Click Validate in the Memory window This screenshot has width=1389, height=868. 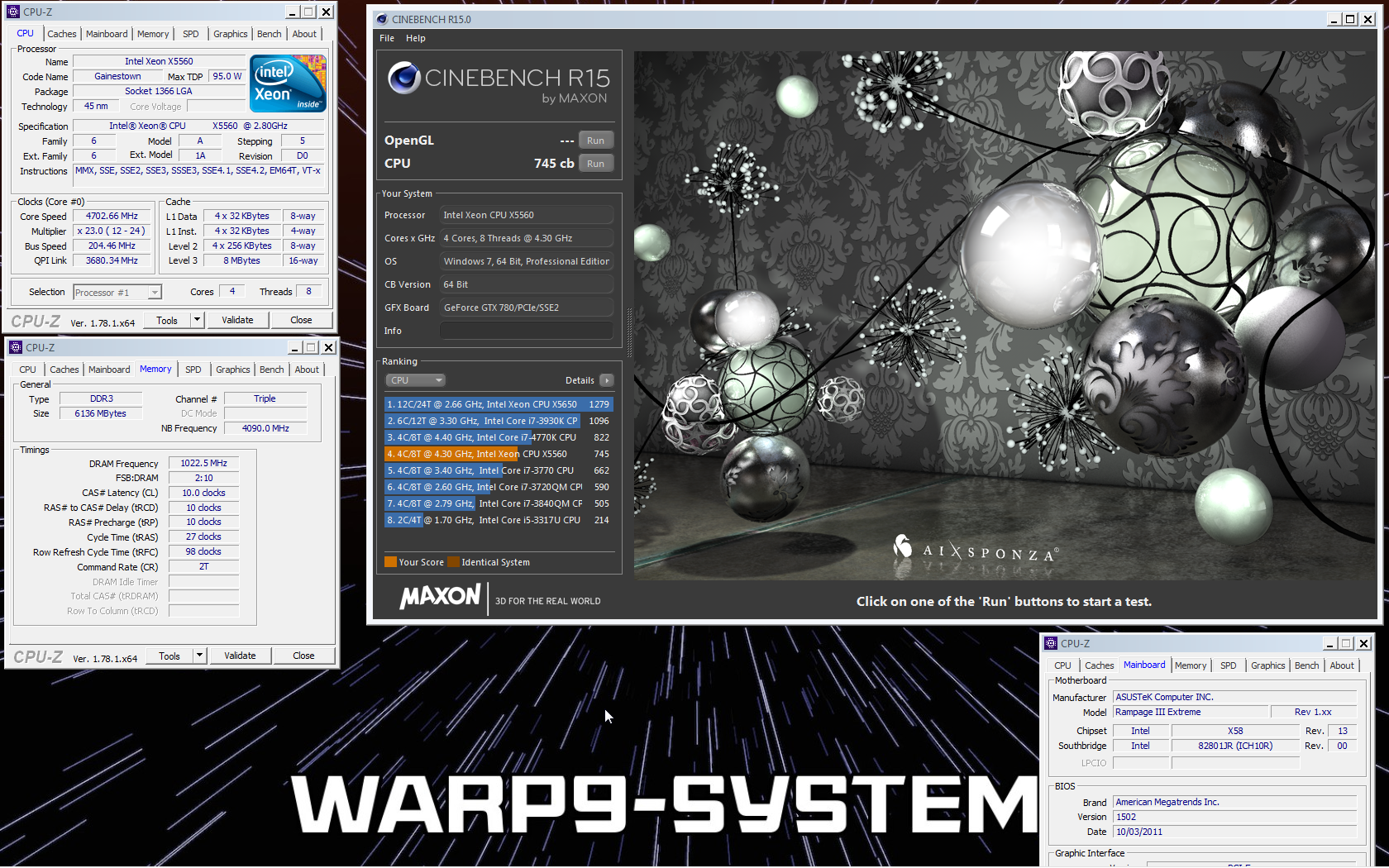click(x=240, y=656)
